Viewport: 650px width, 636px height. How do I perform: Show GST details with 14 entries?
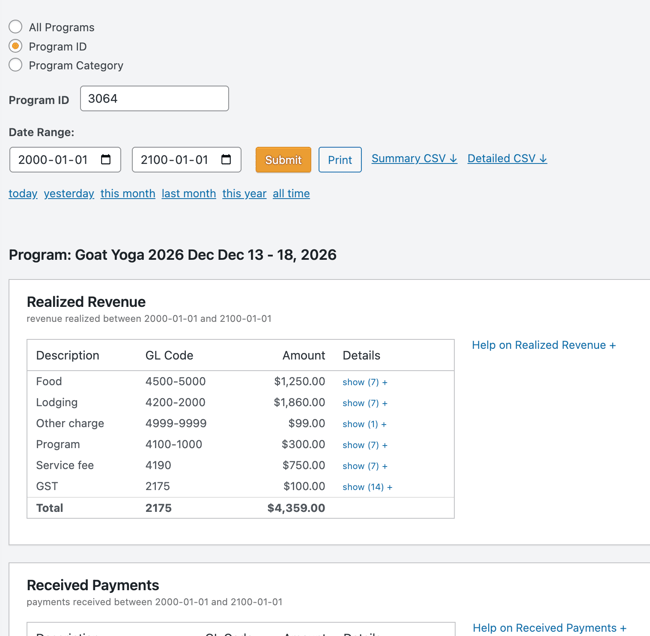point(367,487)
